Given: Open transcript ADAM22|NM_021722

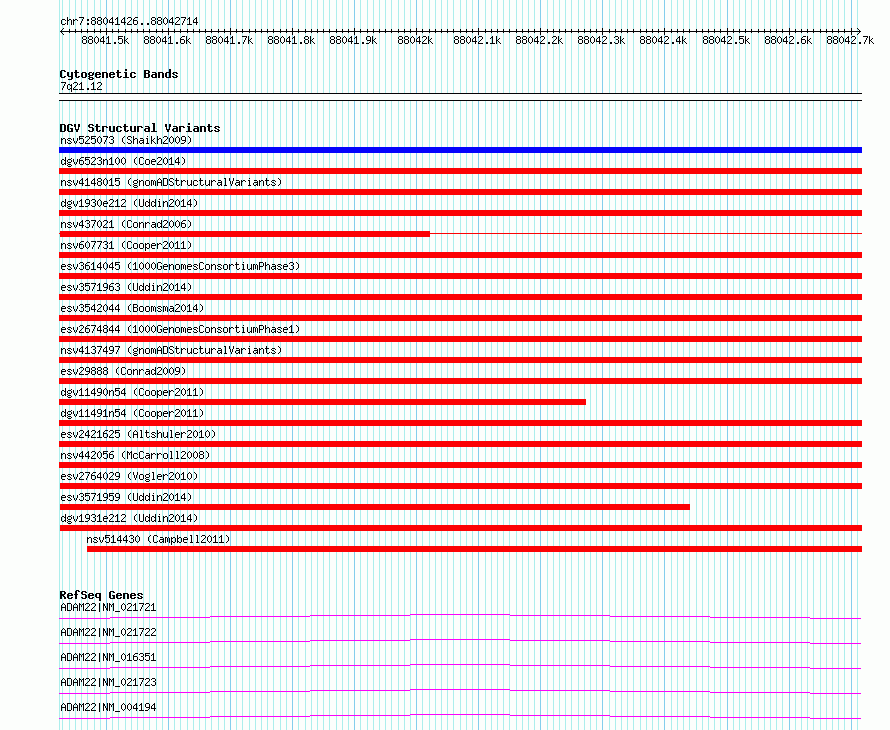Looking at the screenshot, I should point(108,632).
